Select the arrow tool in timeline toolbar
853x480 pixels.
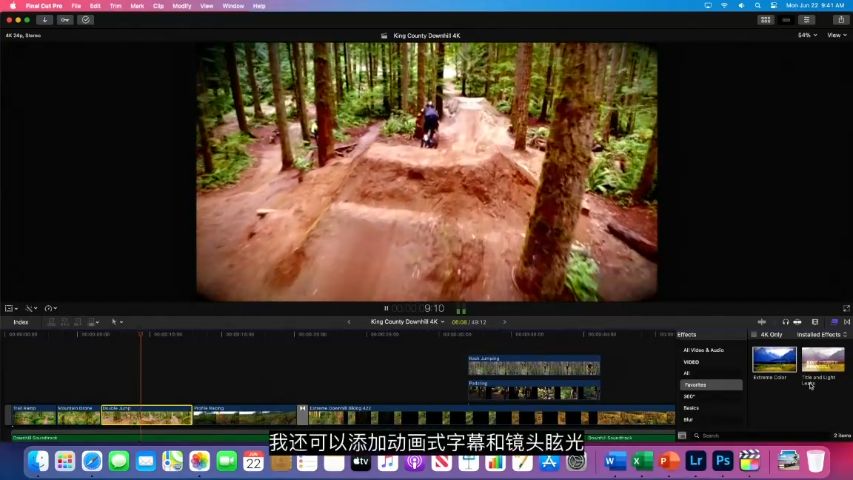tap(115, 322)
